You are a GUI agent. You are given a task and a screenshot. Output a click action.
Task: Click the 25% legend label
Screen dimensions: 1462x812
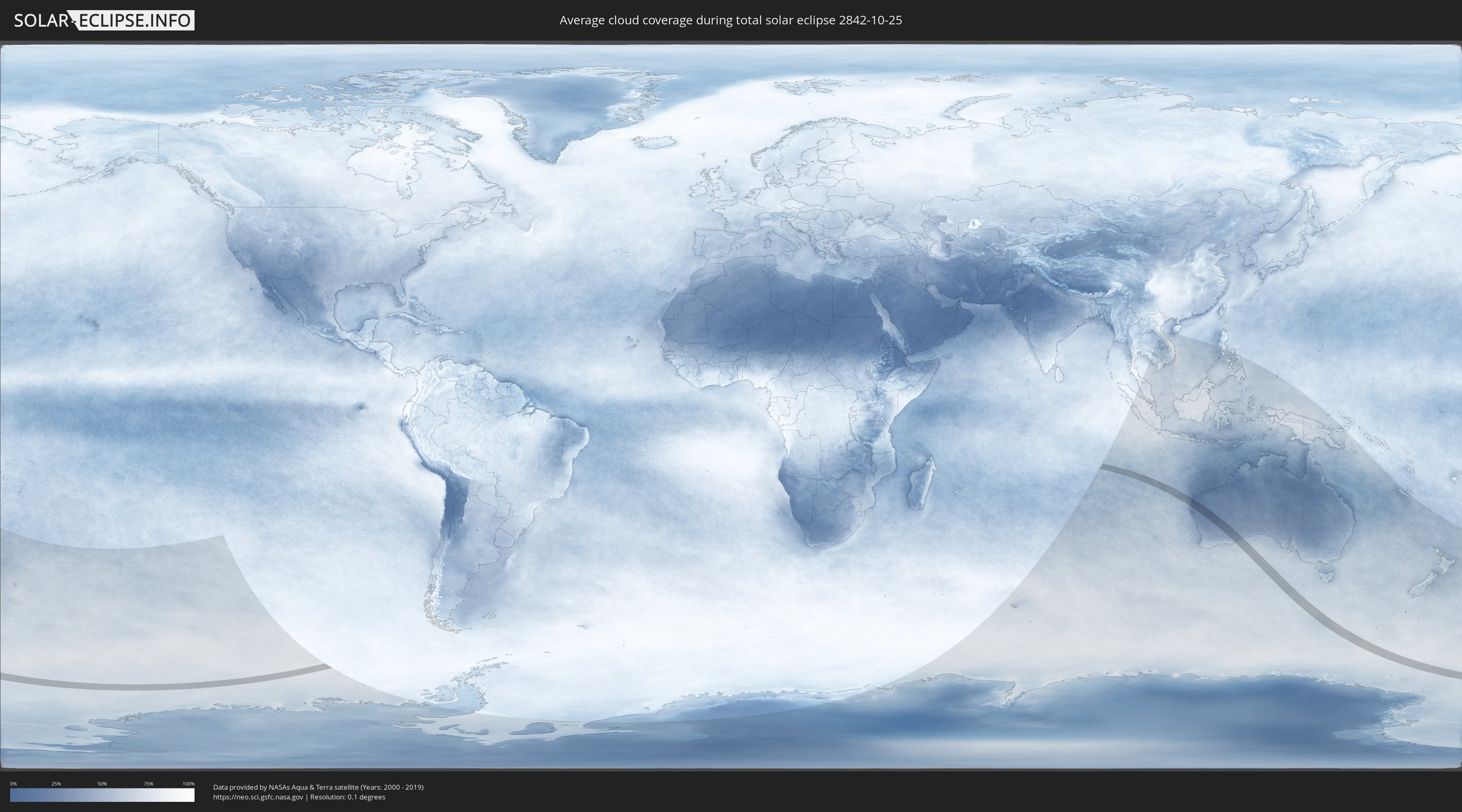pos(56,784)
